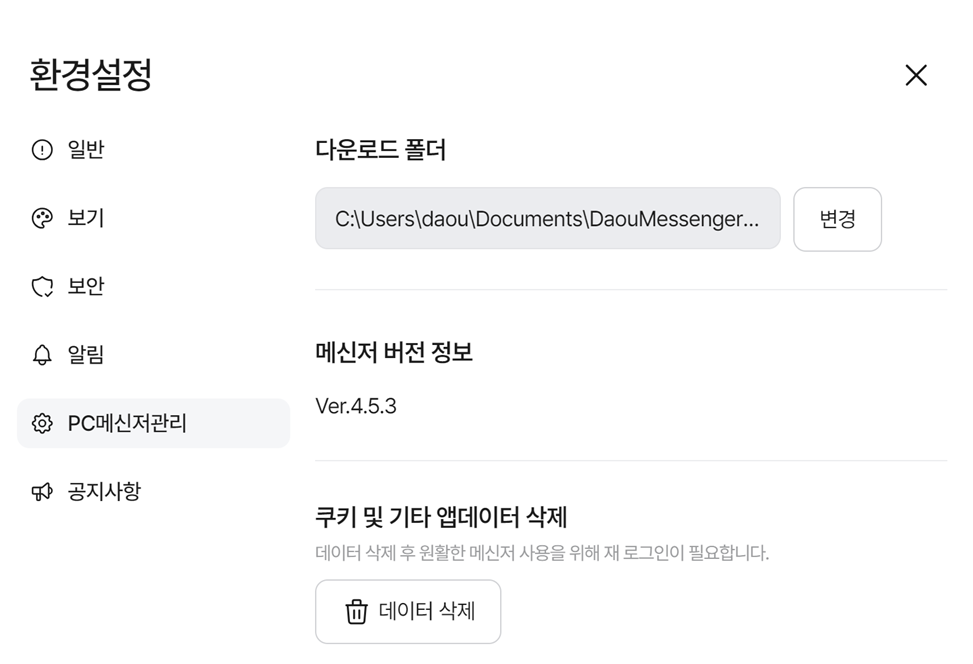Click the 다운로드 폴더 section heading
973x664 pixels.
click(x=380, y=150)
